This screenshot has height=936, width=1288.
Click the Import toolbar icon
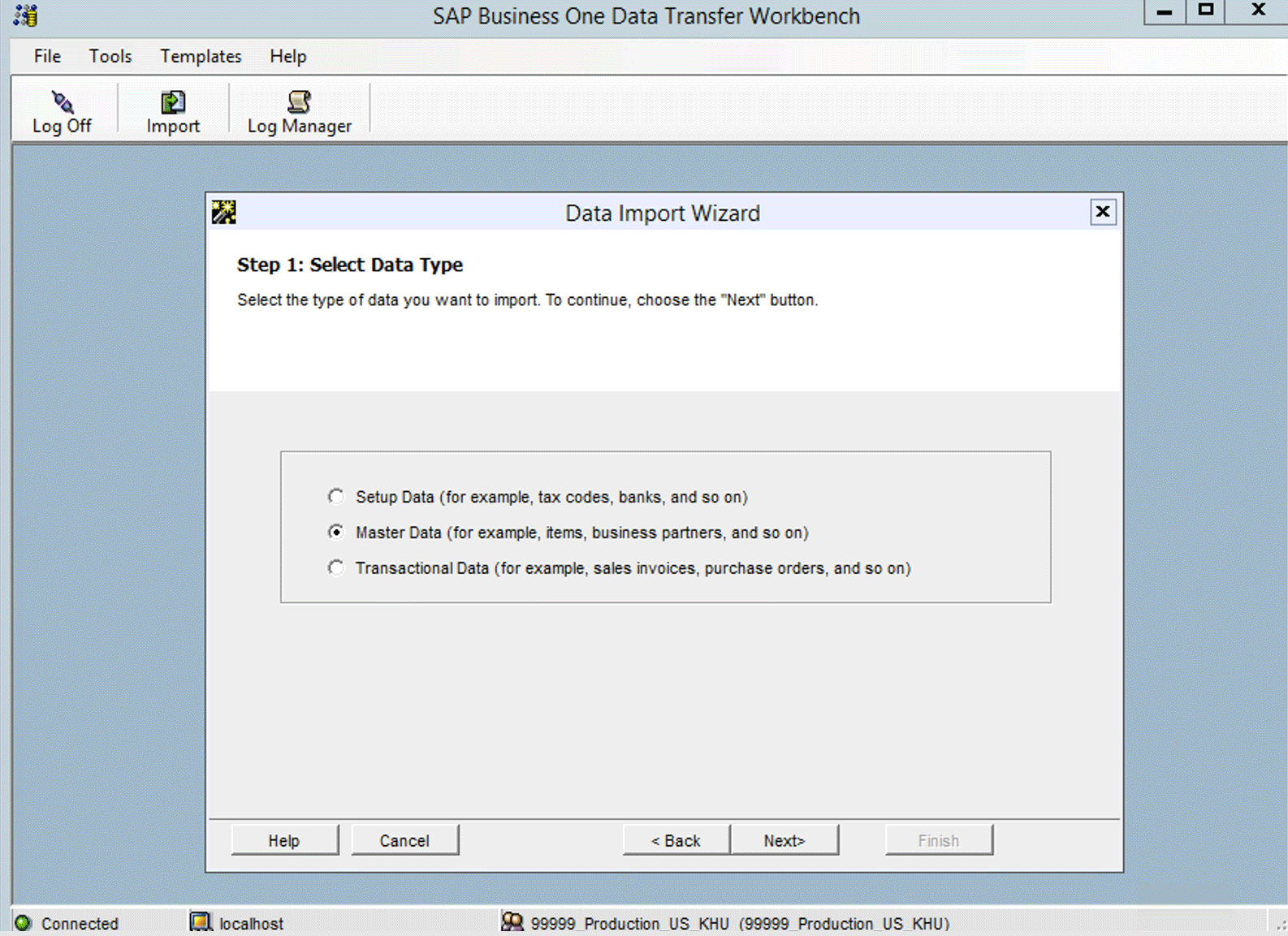pyautogui.click(x=173, y=101)
